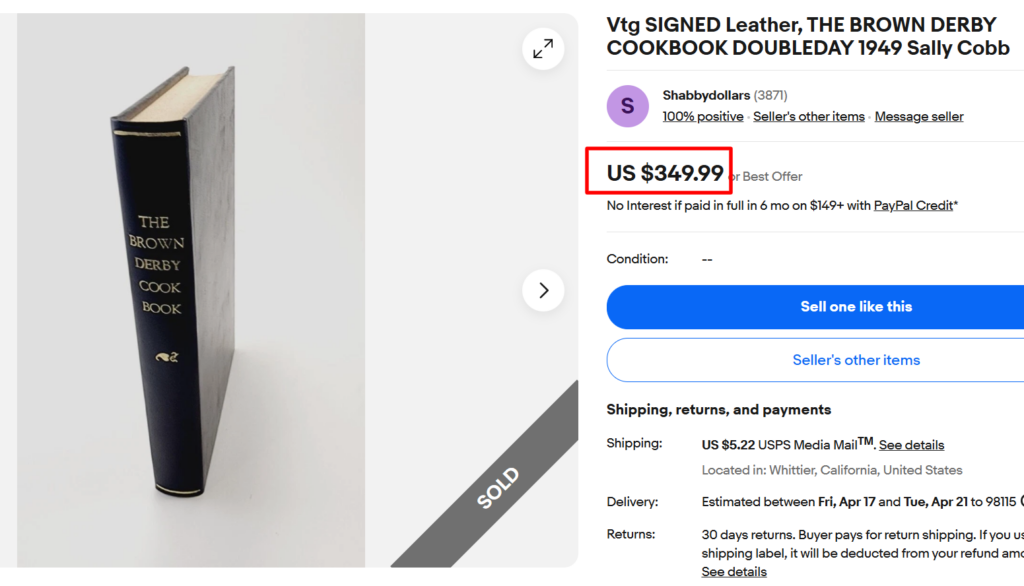Open the Shabbydollars seller profile

click(706, 95)
